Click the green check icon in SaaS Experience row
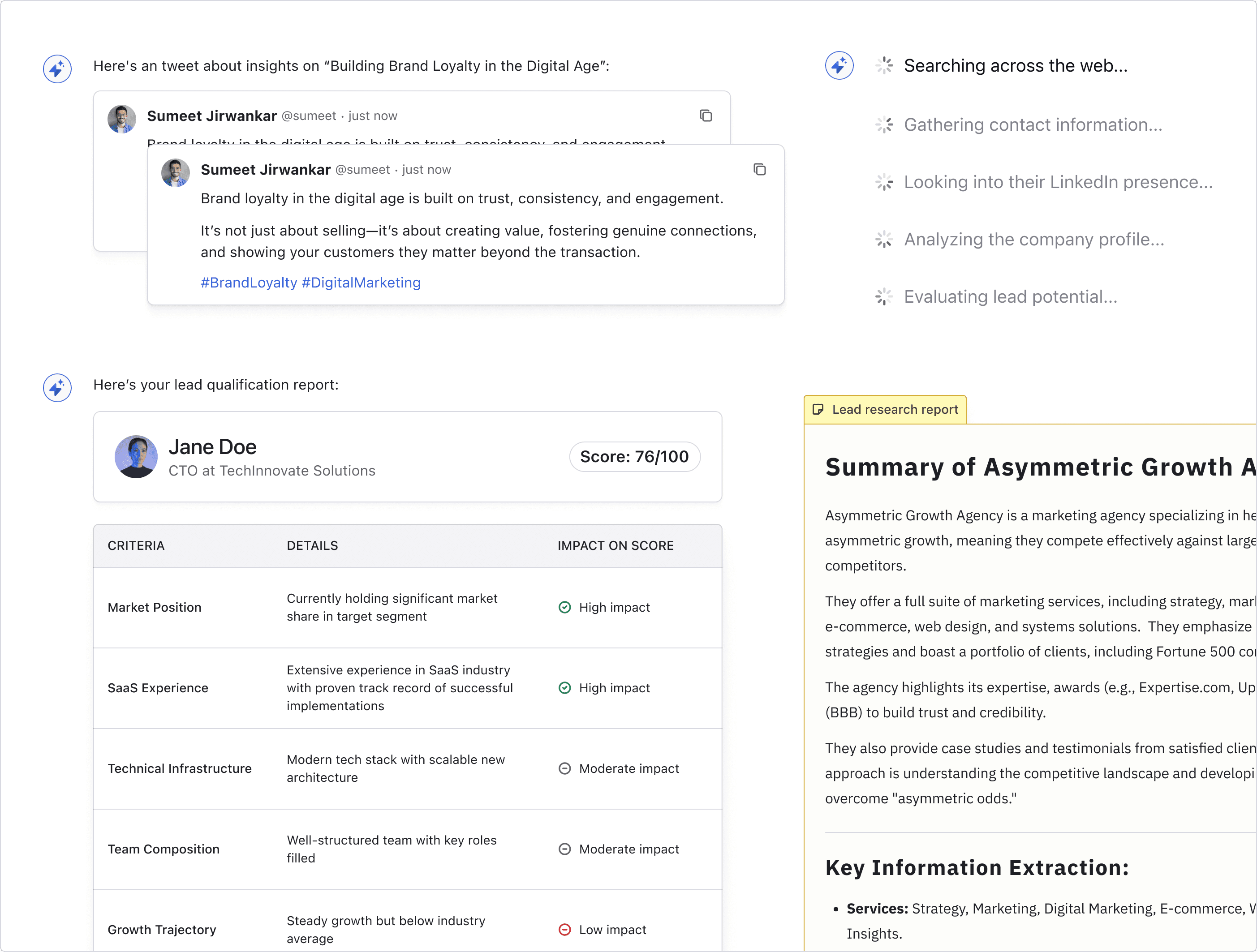The image size is (1257, 952). (564, 688)
